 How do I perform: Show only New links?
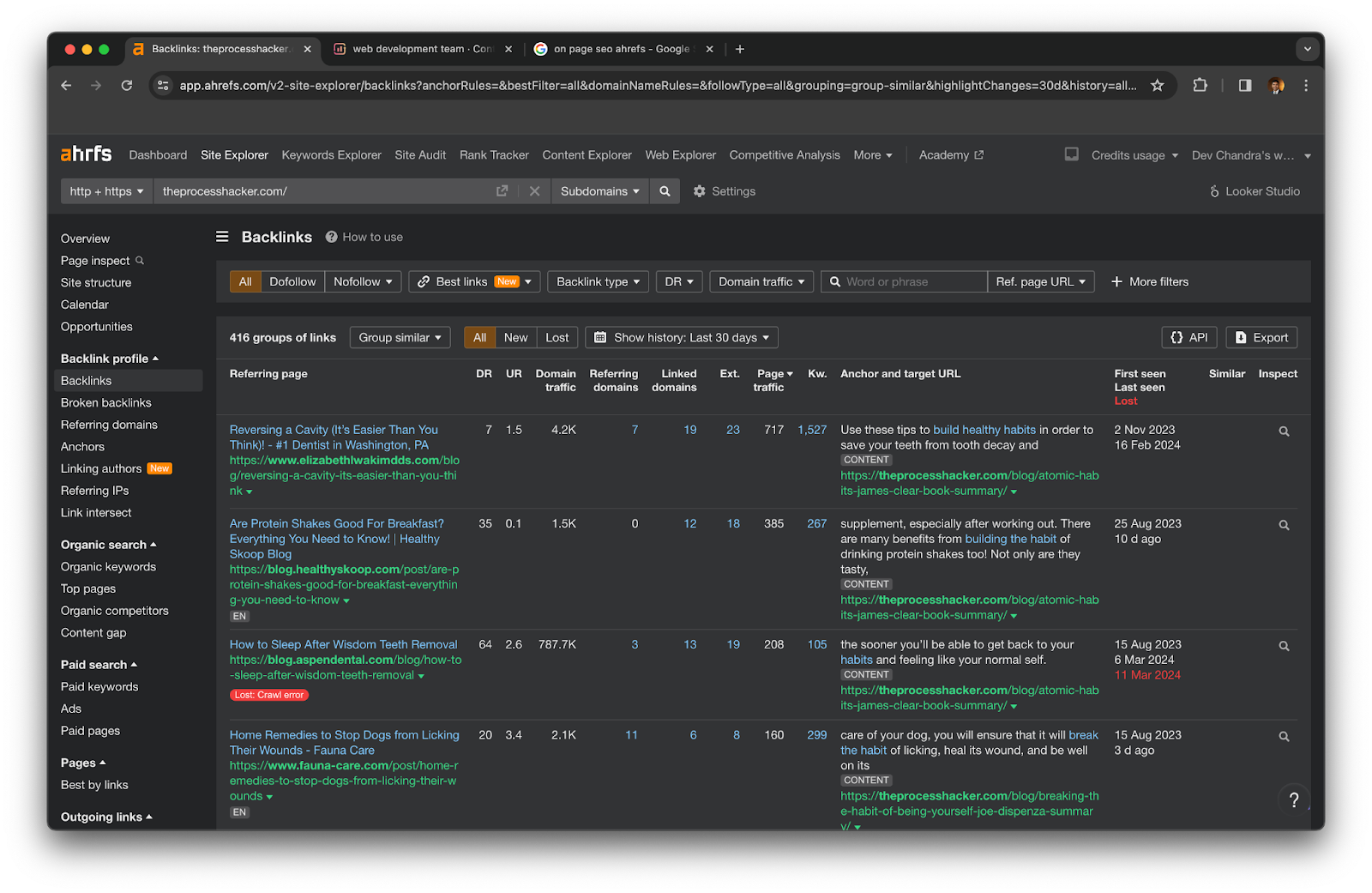[x=515, y=337]
